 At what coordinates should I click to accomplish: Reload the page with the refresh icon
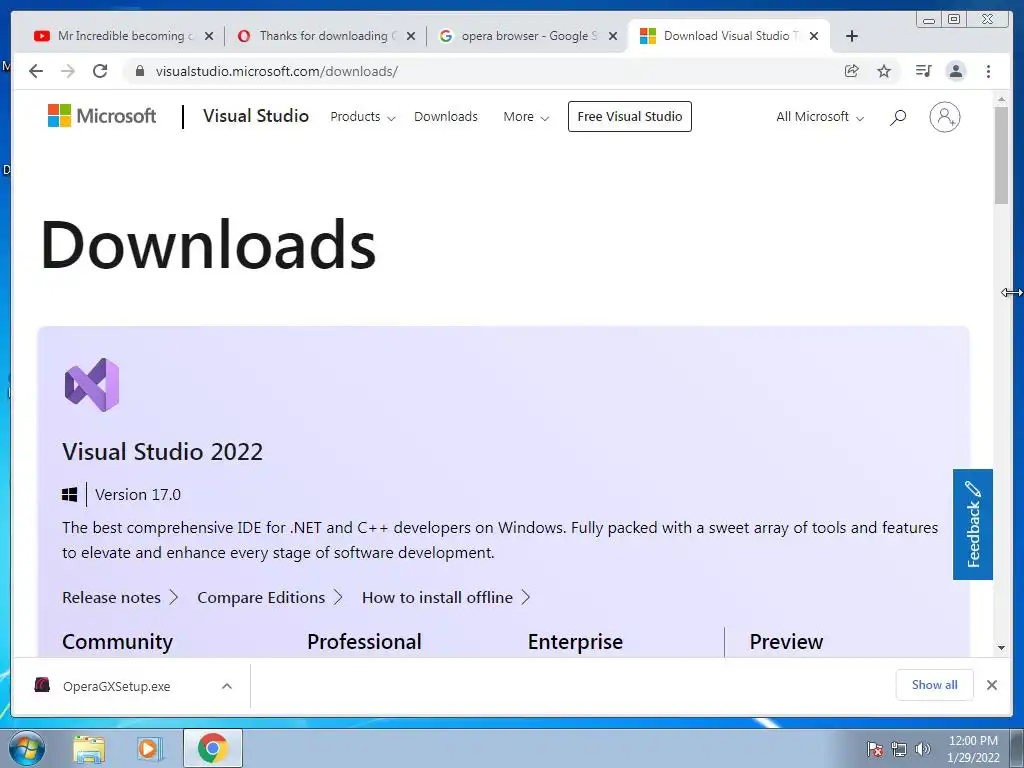(100, 71)
